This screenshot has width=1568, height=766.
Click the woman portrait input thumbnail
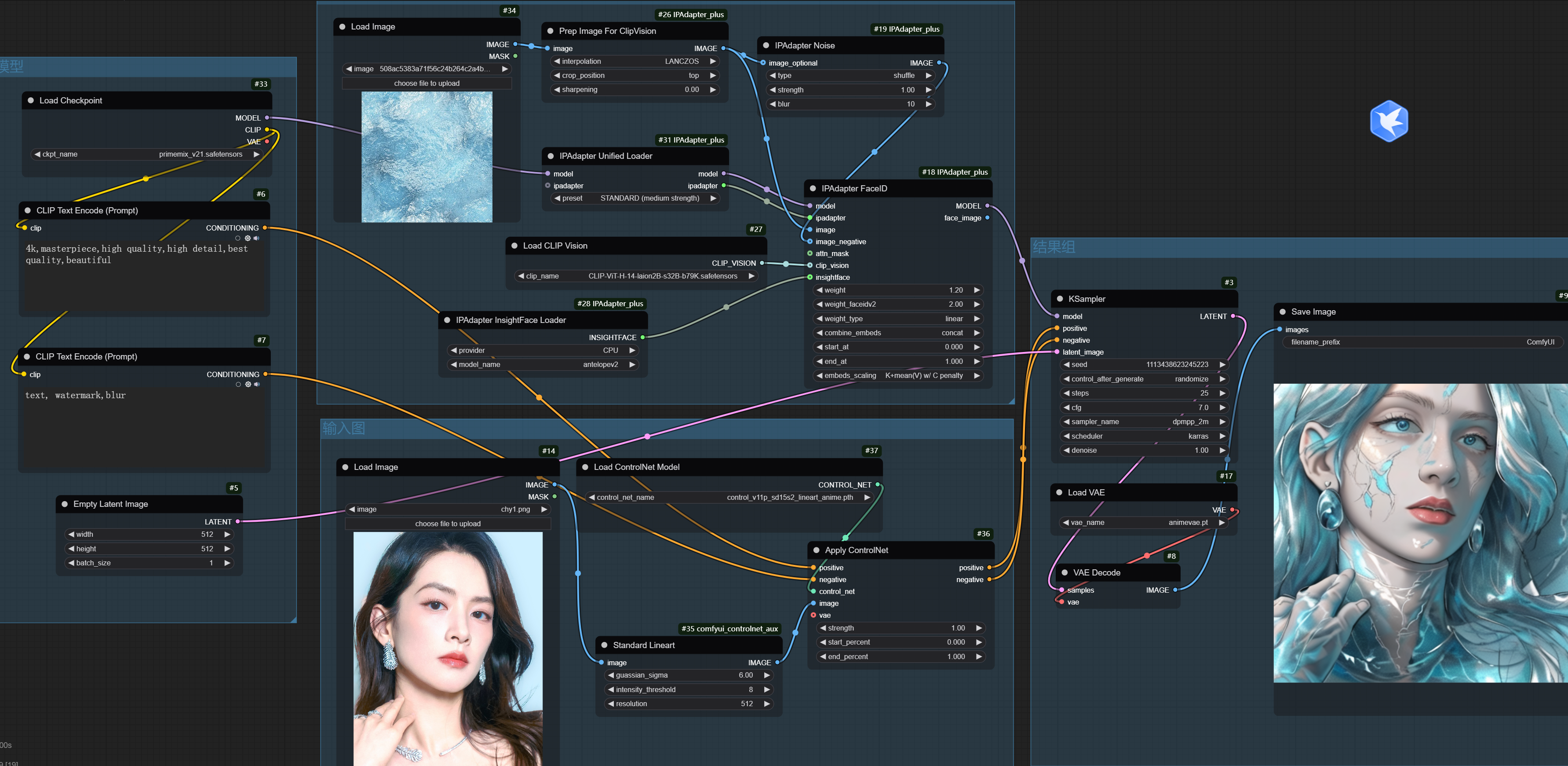point(448,649)
